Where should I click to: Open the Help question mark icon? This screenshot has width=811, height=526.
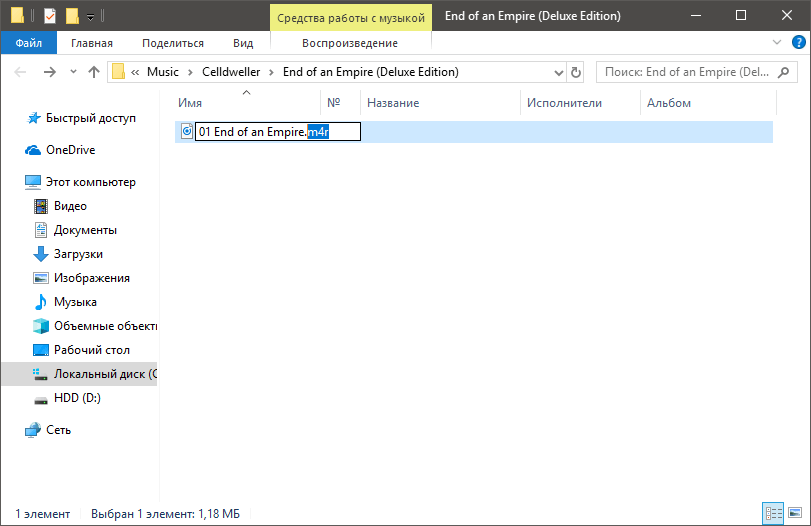(x=798, y=43)
